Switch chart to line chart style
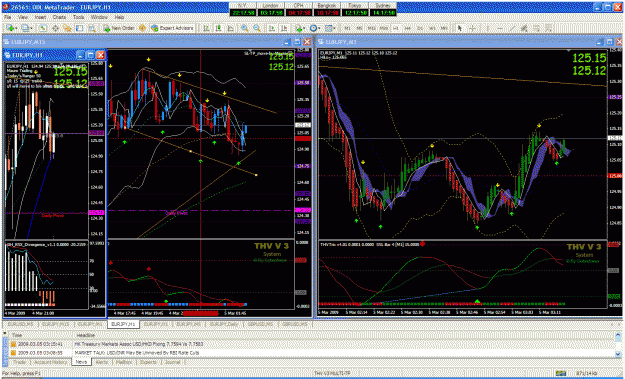This screenshot has height=379, width=625. 231,28
